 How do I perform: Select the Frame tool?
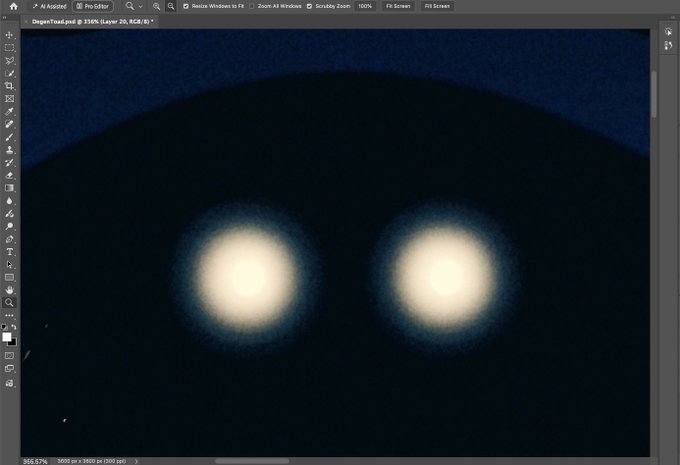click(9, 99)
